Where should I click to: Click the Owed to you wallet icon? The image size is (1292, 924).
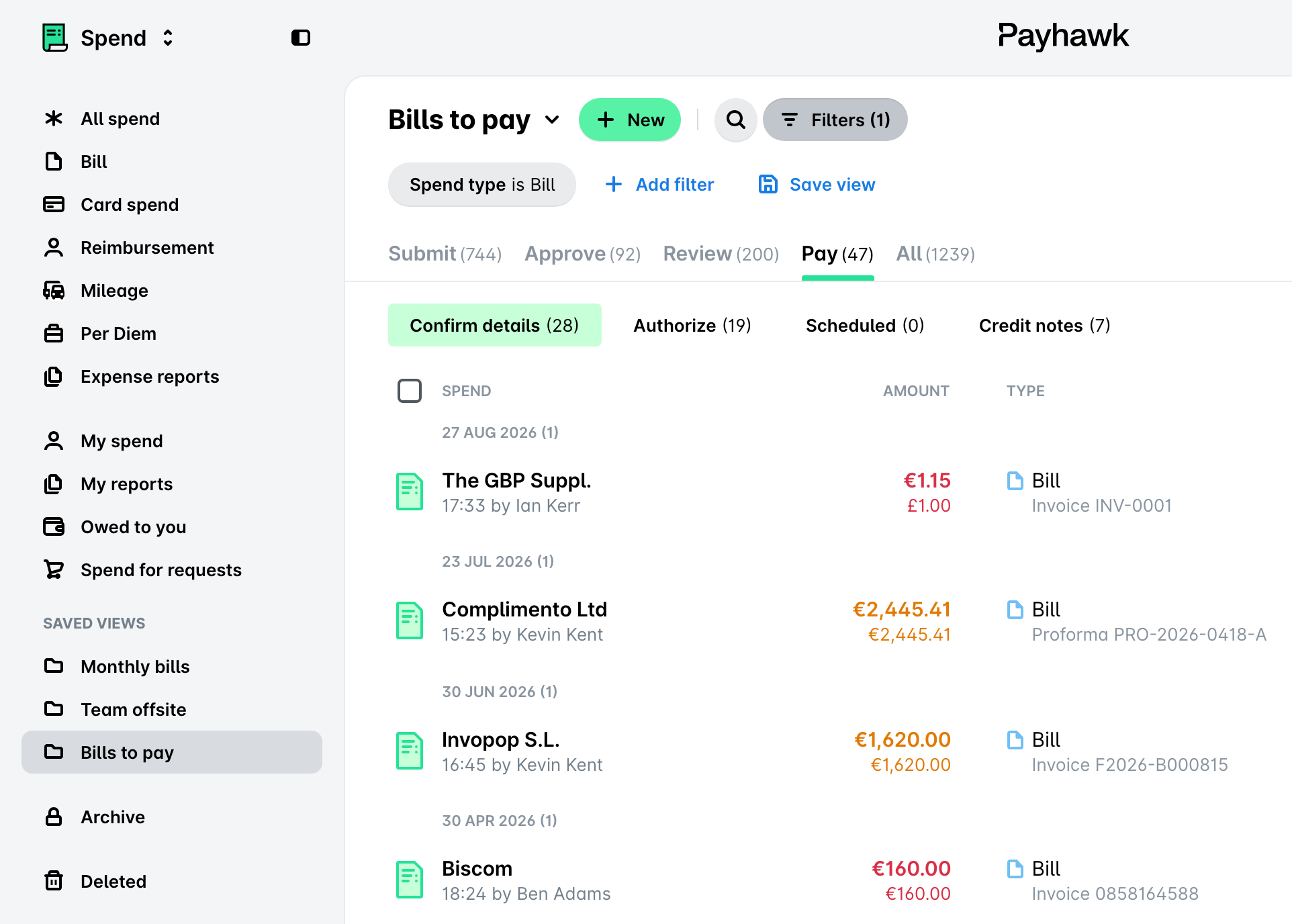point(54,527)
